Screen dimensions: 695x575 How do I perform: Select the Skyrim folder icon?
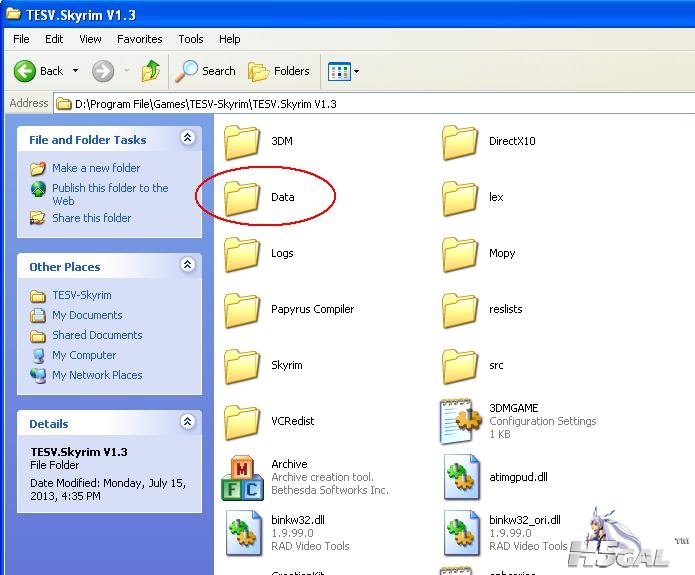[242, 366]
